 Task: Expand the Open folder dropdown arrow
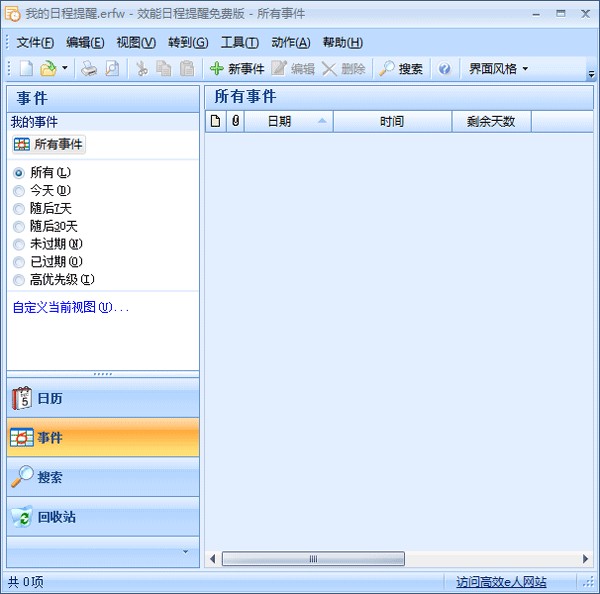(x=65, y=68)
